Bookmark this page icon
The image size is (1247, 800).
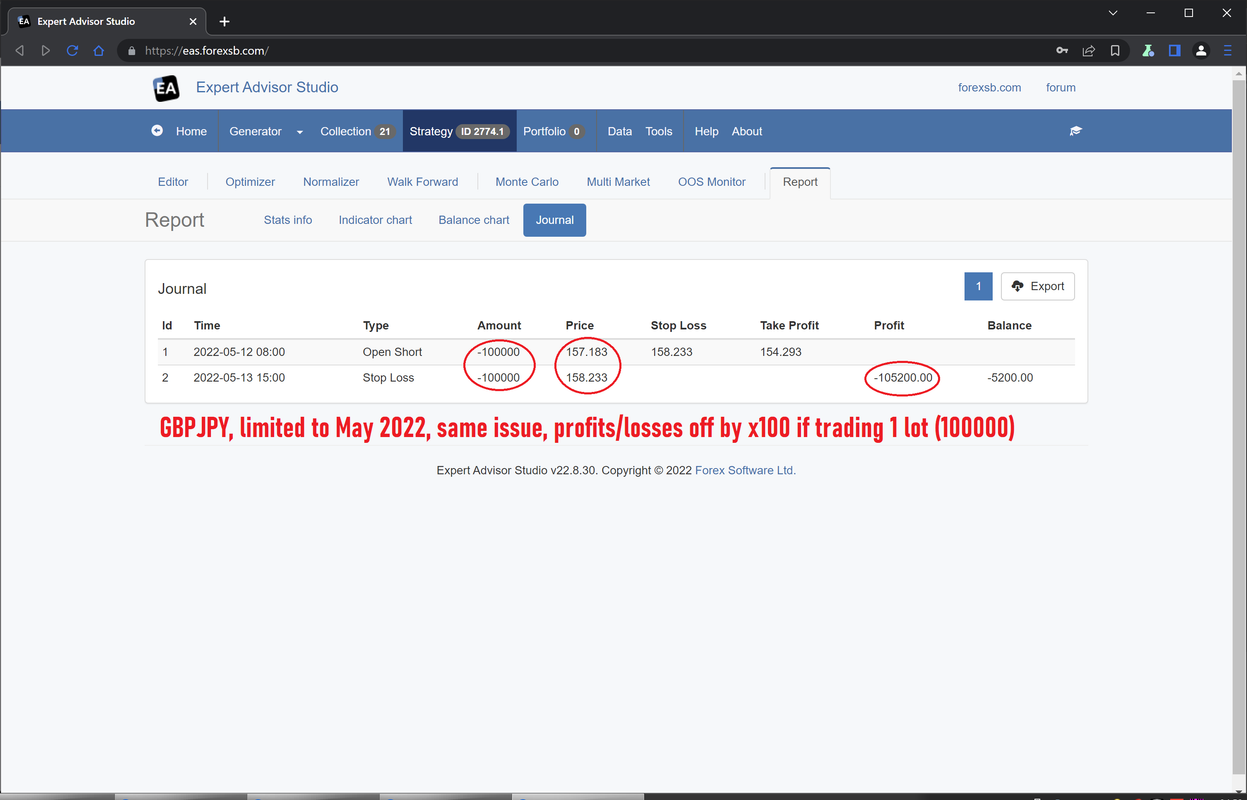(x=1115, y=50)
